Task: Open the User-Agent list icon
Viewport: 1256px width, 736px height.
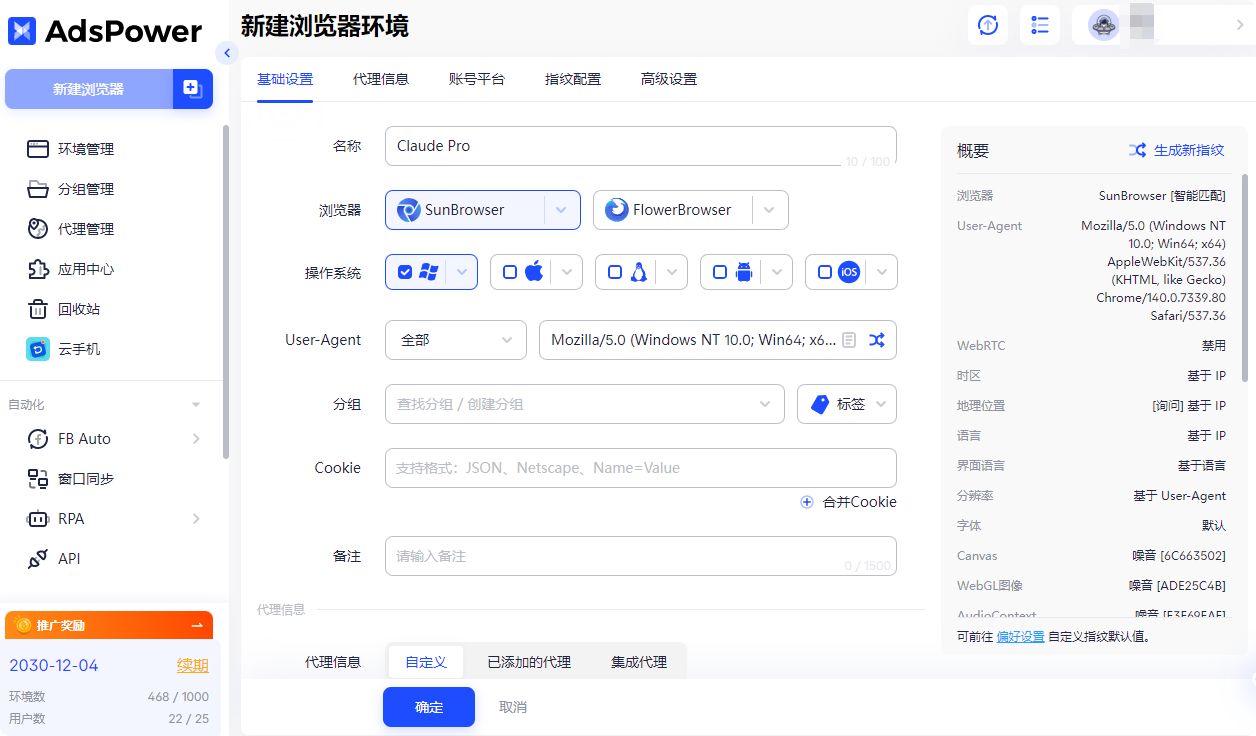Action: 849,340
